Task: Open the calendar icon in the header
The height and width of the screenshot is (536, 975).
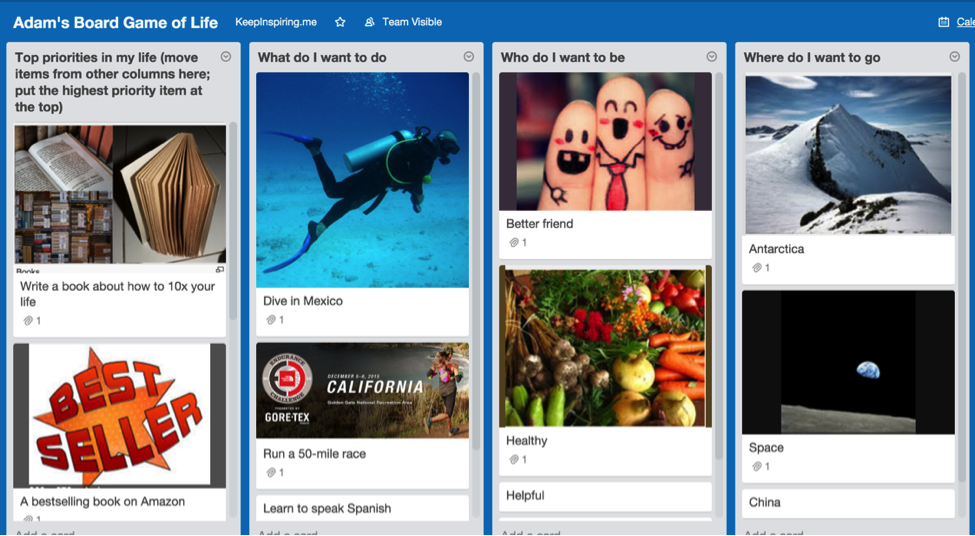Action: [x=943, y=22]
